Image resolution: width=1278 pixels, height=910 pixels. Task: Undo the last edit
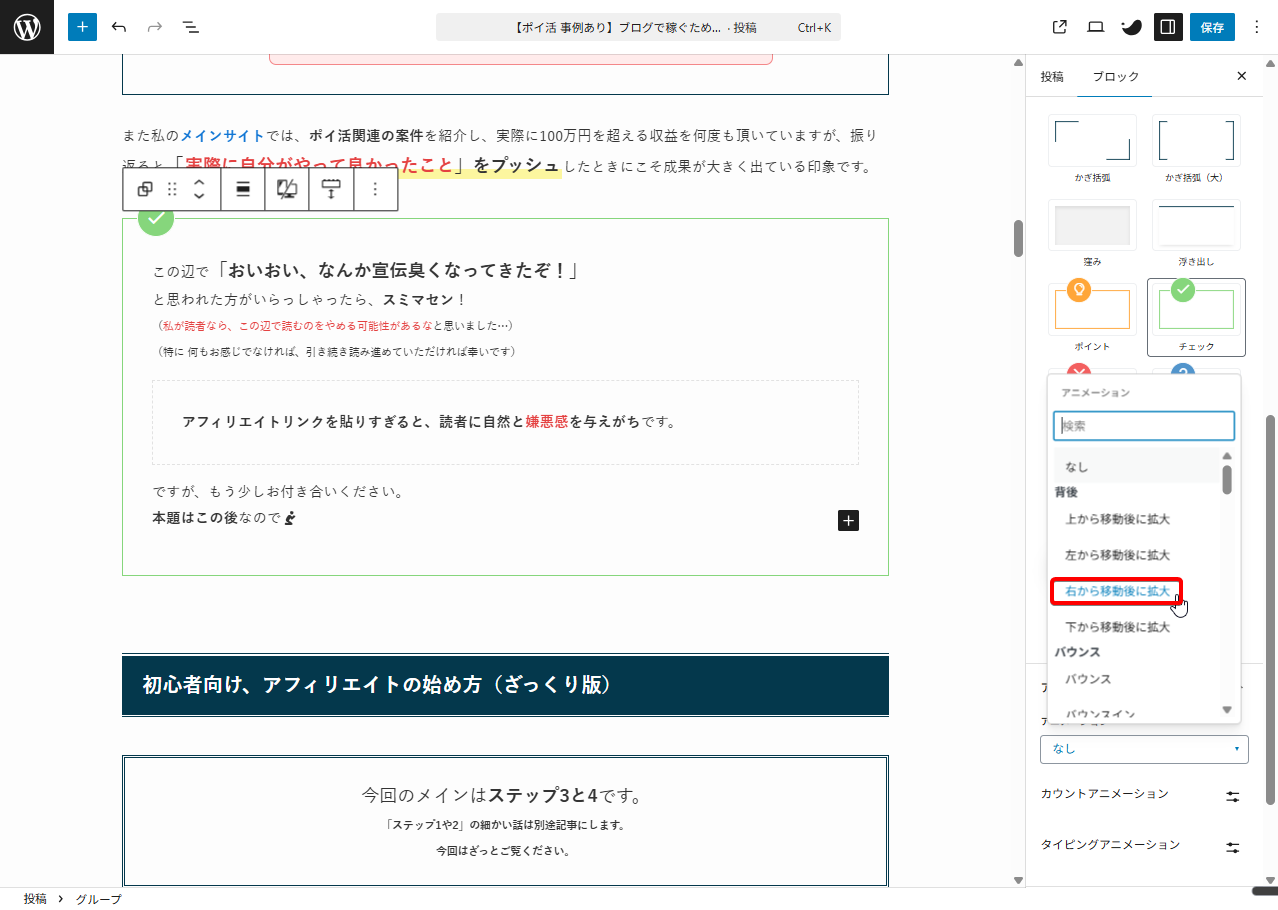[x=119, y=27]
